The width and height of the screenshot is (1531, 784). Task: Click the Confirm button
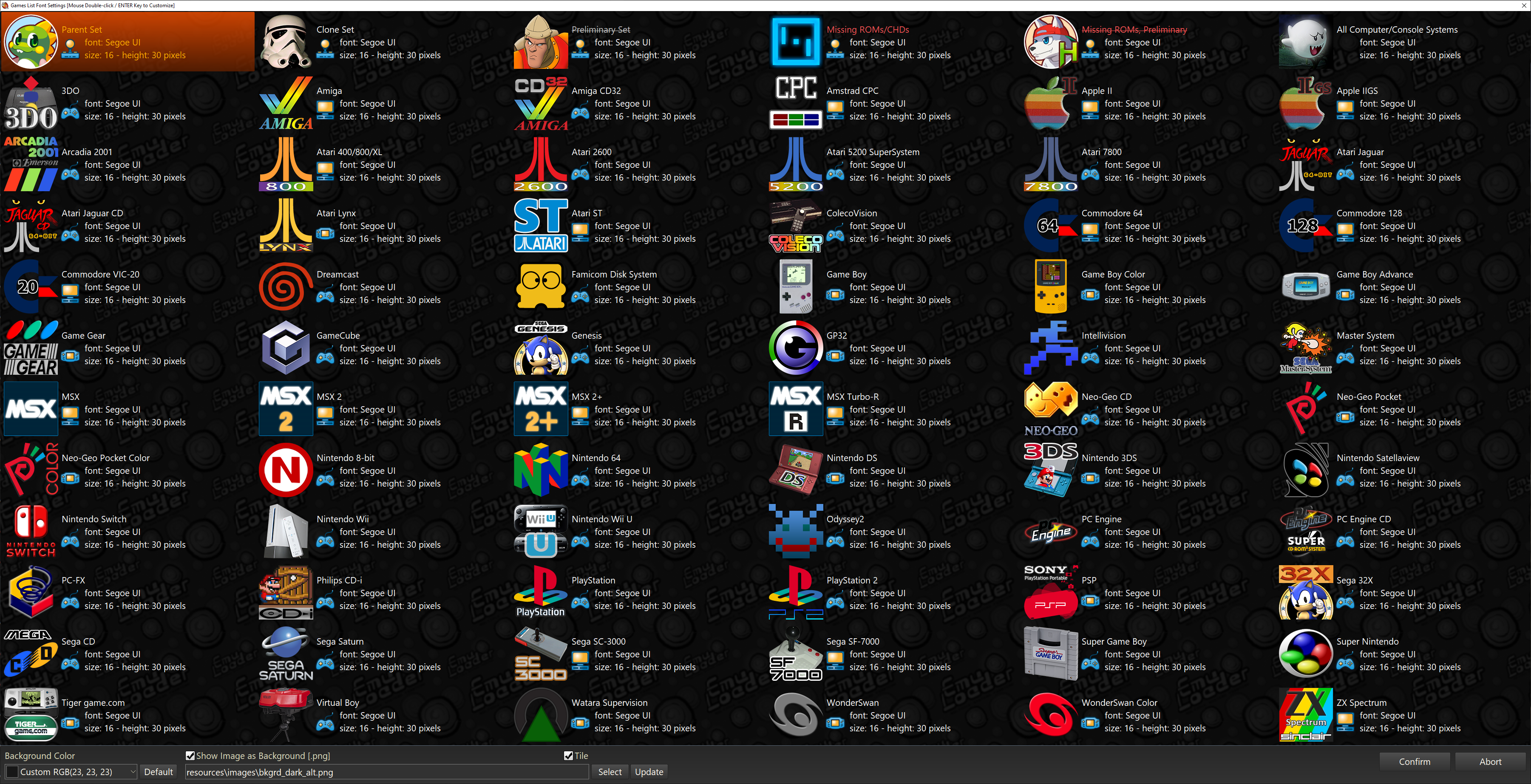pos(1414,761)
